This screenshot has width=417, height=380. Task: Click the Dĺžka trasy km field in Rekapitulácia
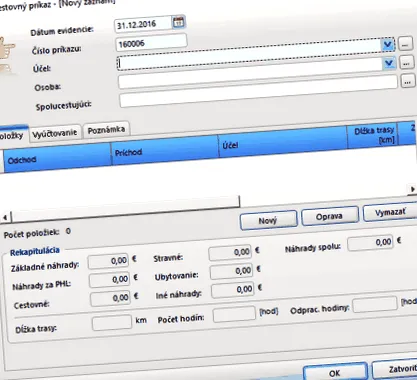pyautogui.click(x=112, y=322)
